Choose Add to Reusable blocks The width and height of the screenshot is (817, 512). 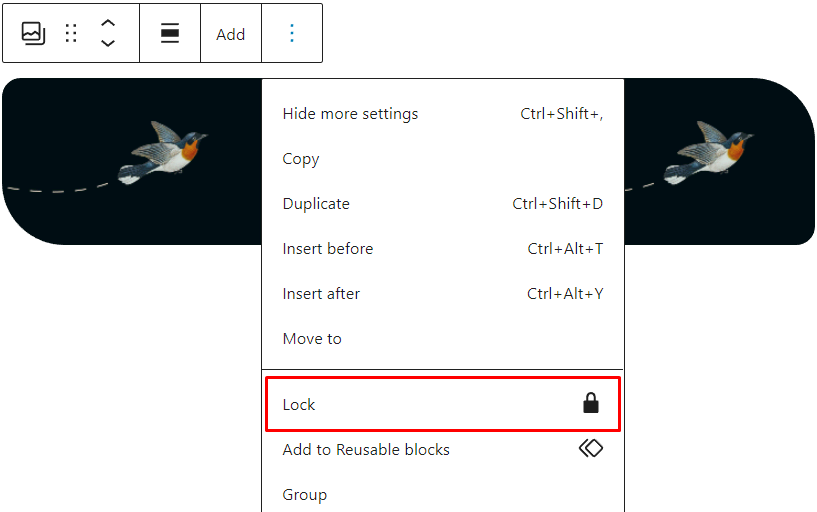(x=366, y=450)
